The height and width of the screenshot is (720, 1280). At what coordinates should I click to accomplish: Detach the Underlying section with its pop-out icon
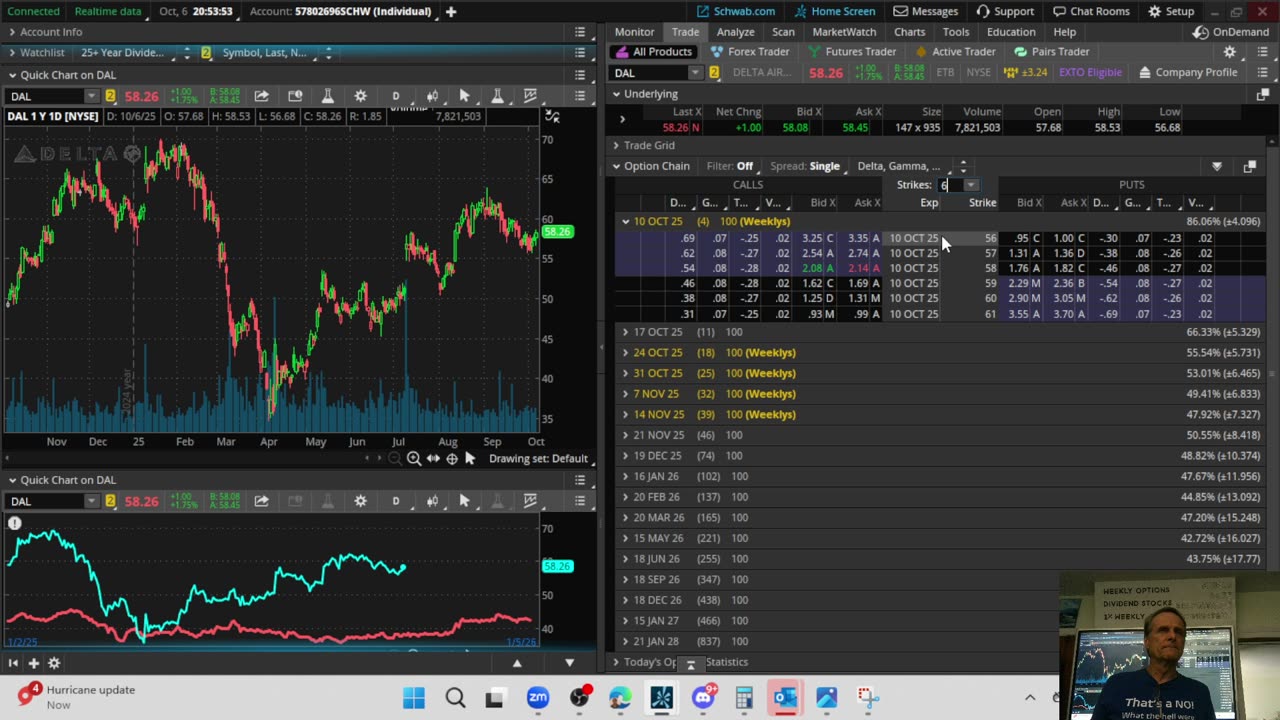pyautogui.click(x=1262, y=94)
